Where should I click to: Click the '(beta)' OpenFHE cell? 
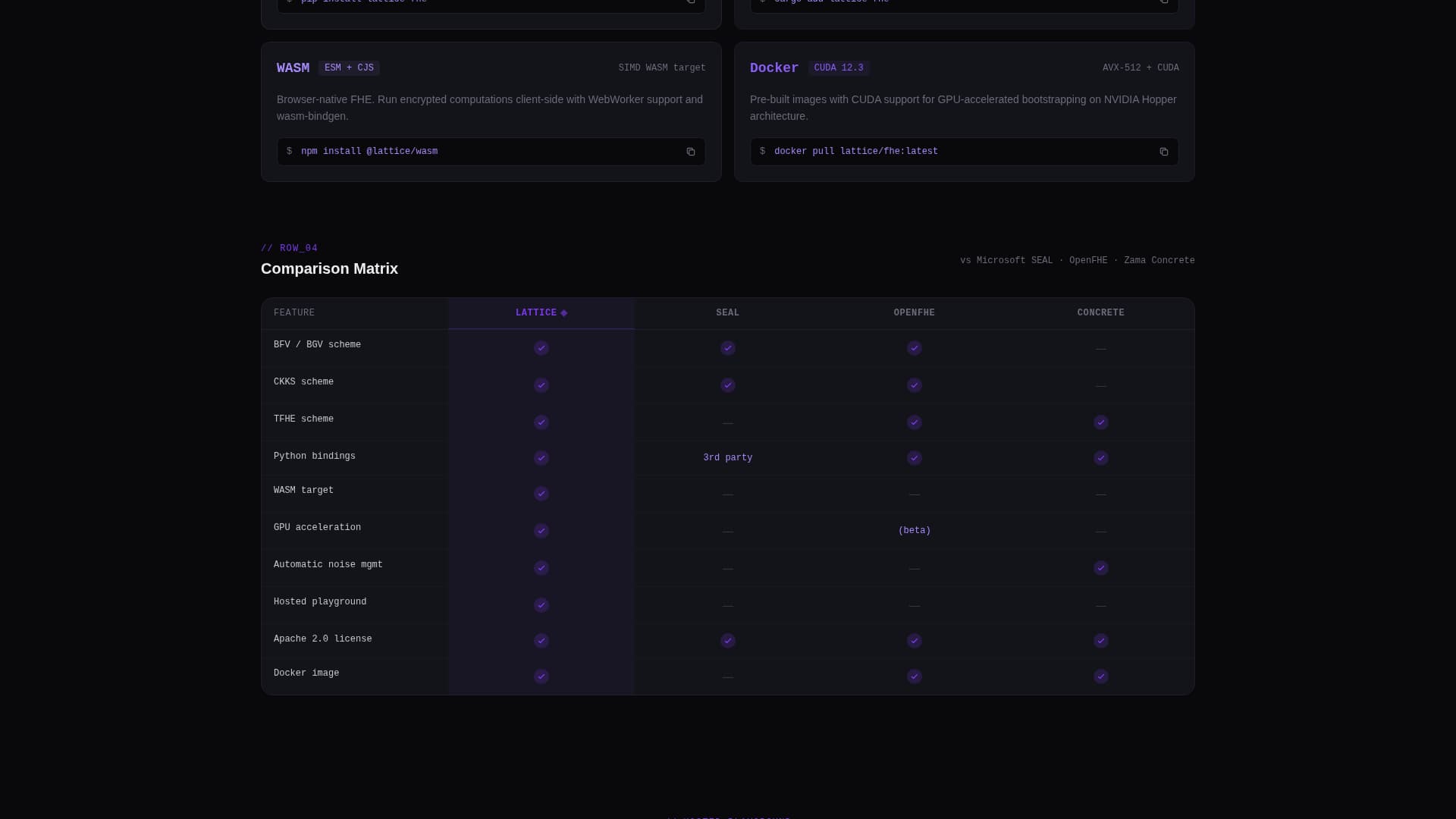(915, 531)
